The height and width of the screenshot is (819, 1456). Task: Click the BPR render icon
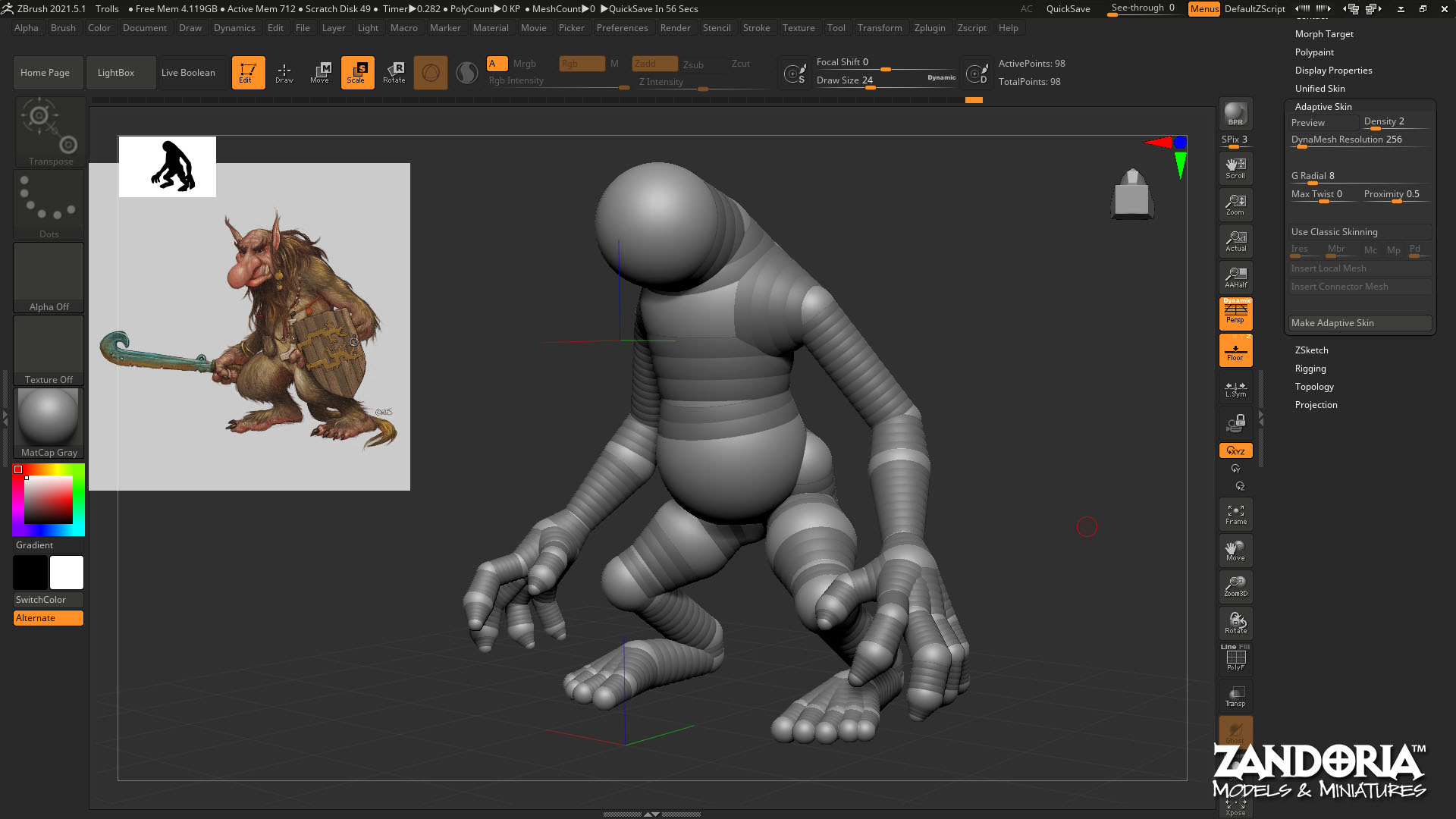pos(1235,114)
